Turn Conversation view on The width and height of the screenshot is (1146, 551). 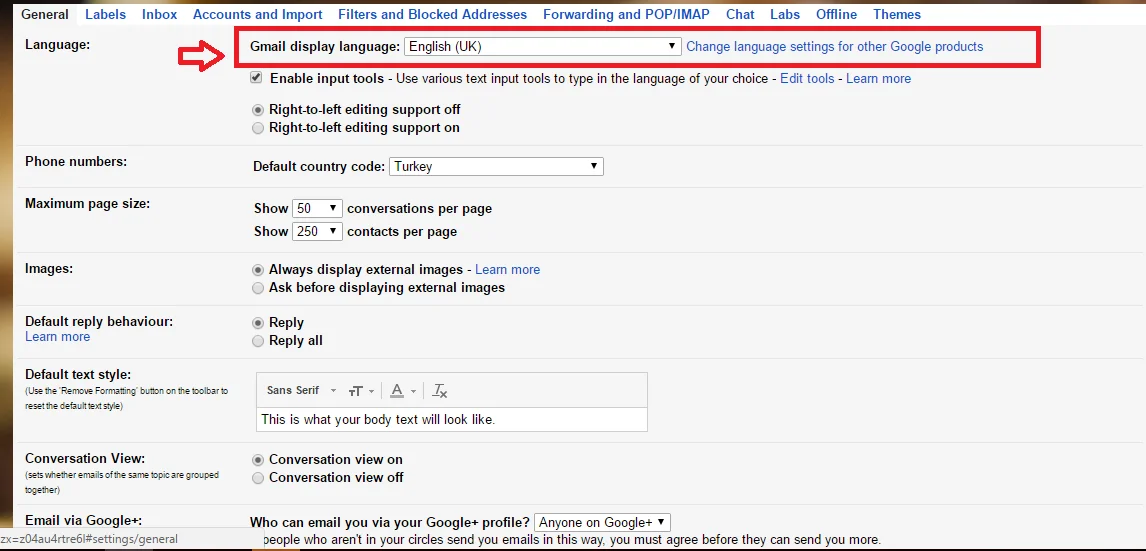tap(257, 460)
